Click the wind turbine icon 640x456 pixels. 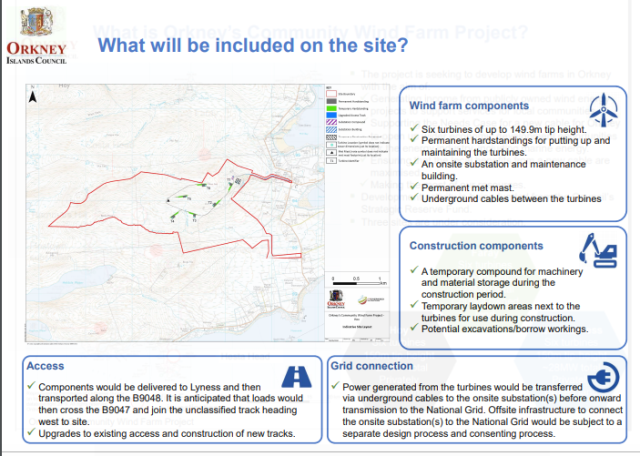coord(602,110)
